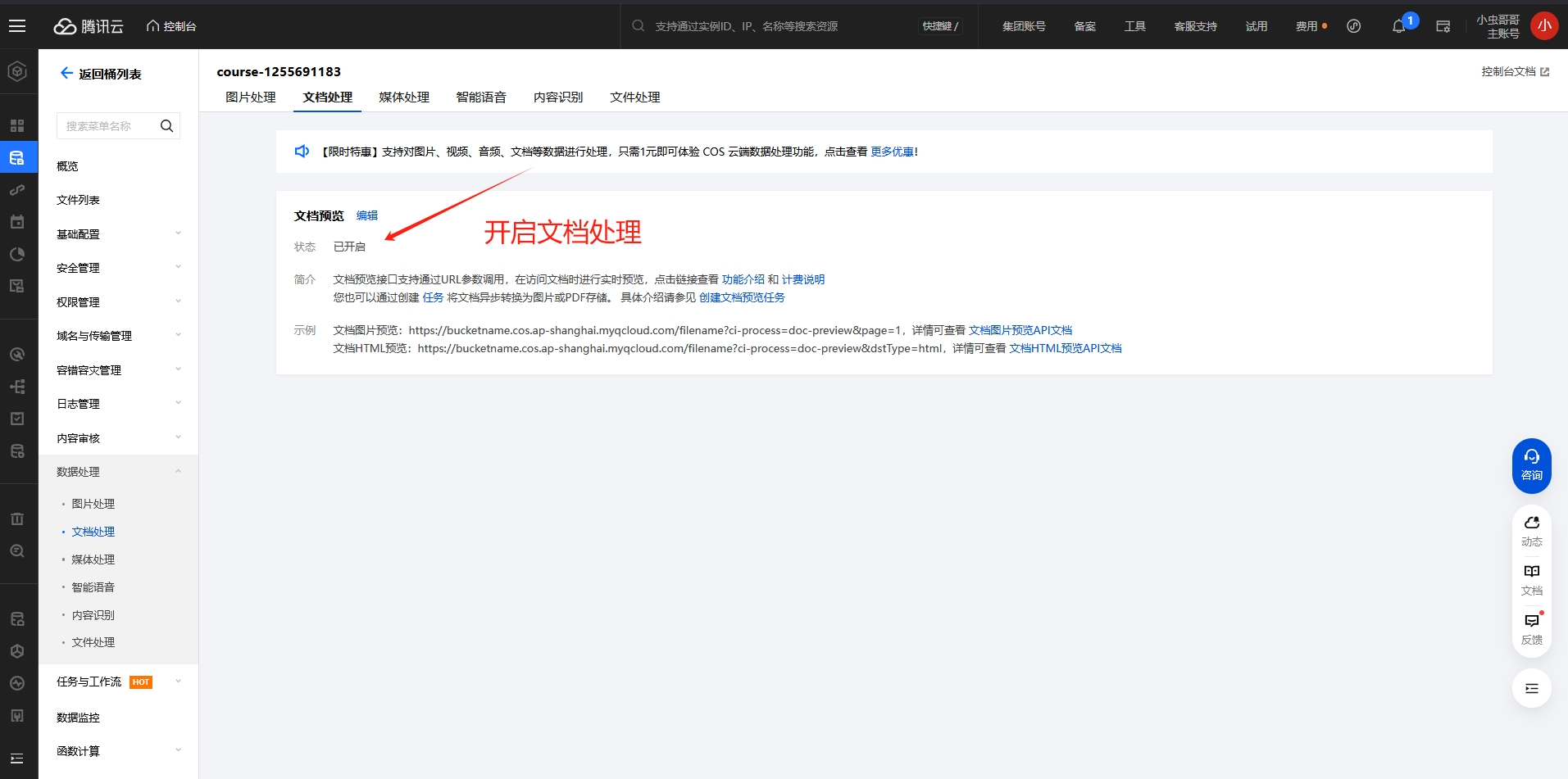1568x779 pixels.
Task: Switch to the 图片处理 tab
Action: pyautogui.click(x=251, y=97)
